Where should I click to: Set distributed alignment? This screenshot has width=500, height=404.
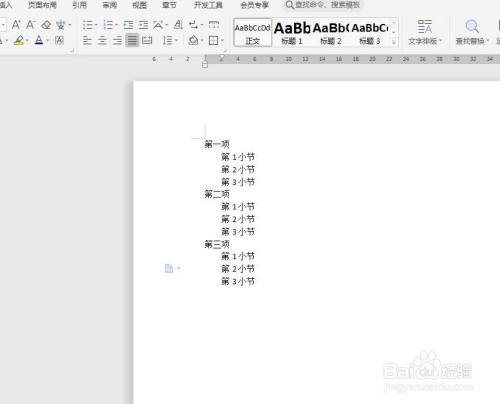pyautogui.click(x=147, y=41)
